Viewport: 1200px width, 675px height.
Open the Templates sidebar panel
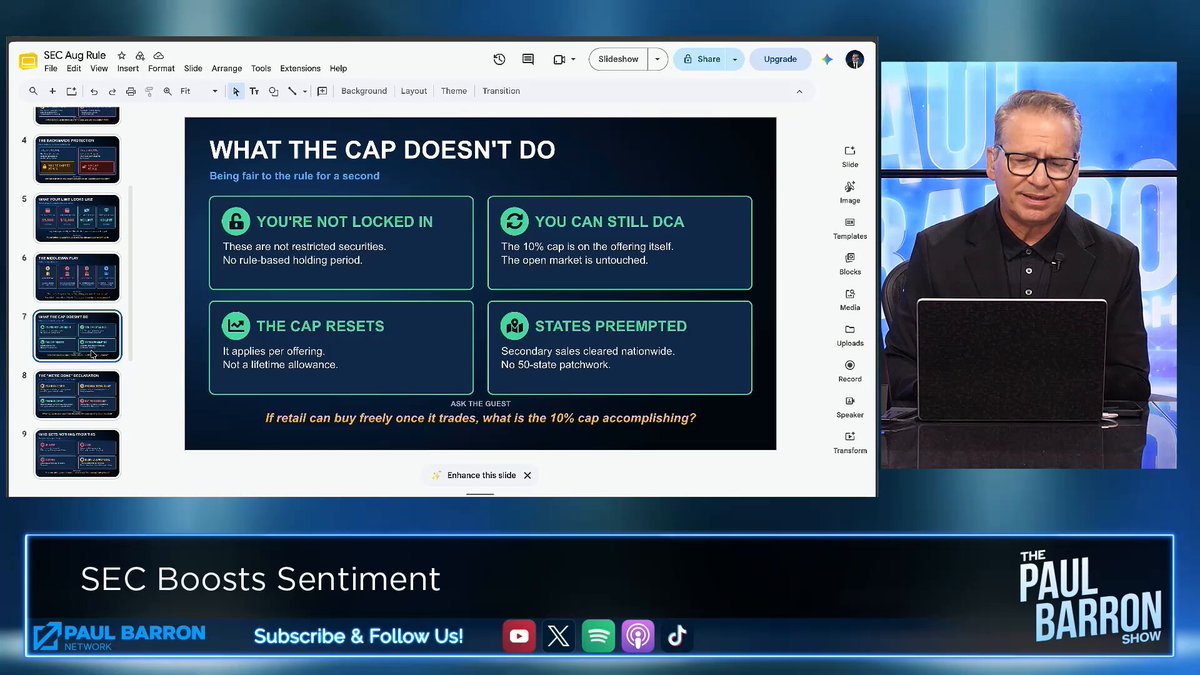[850, 228]
